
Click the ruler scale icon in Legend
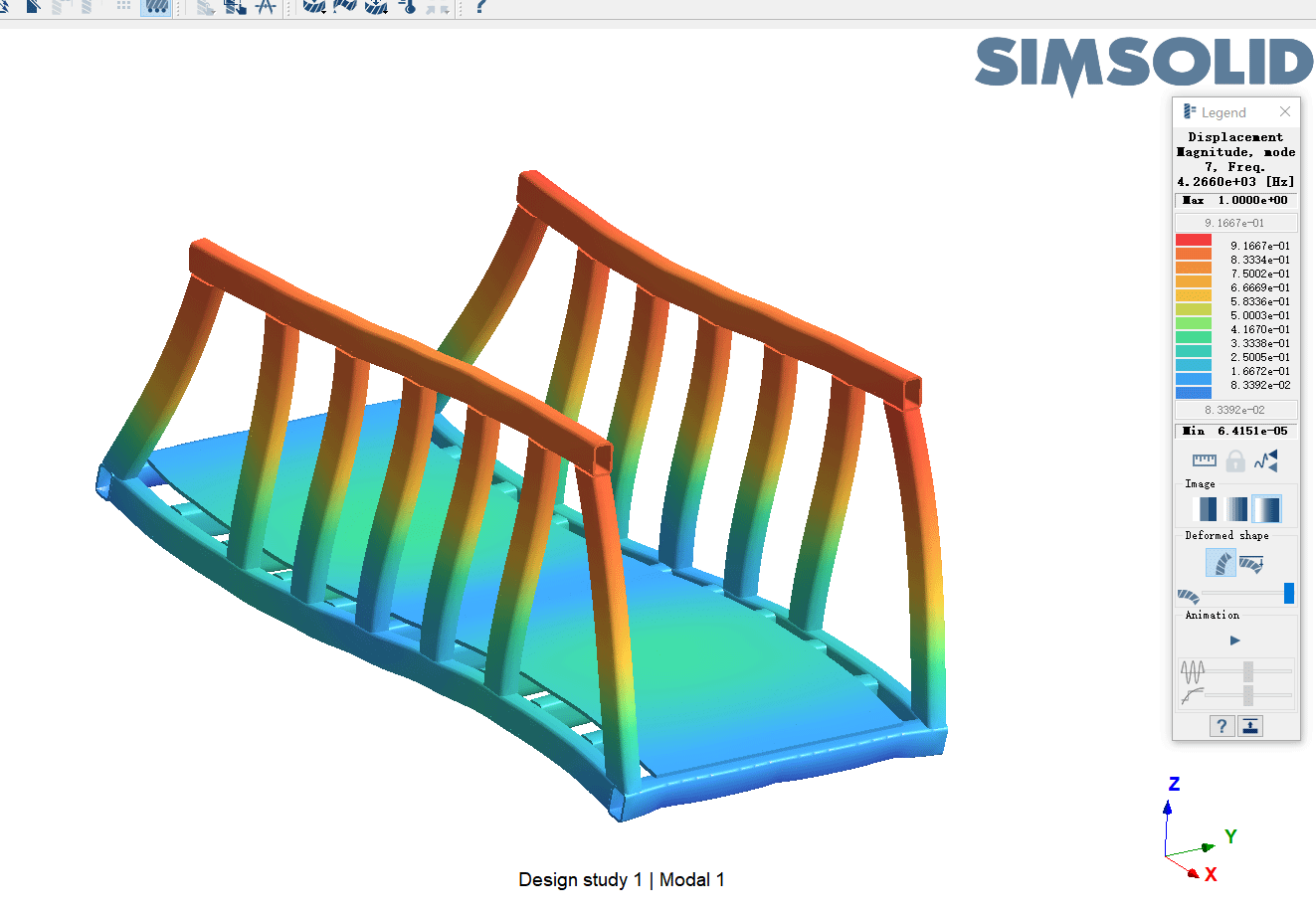click(x=1204, y=460)
